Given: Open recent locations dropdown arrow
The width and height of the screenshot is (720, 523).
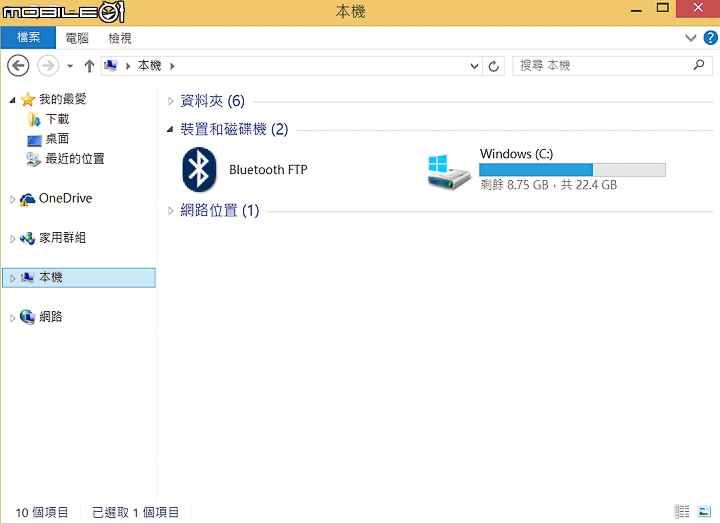Looking at the screenshot, I should click(x=70, y=66).
